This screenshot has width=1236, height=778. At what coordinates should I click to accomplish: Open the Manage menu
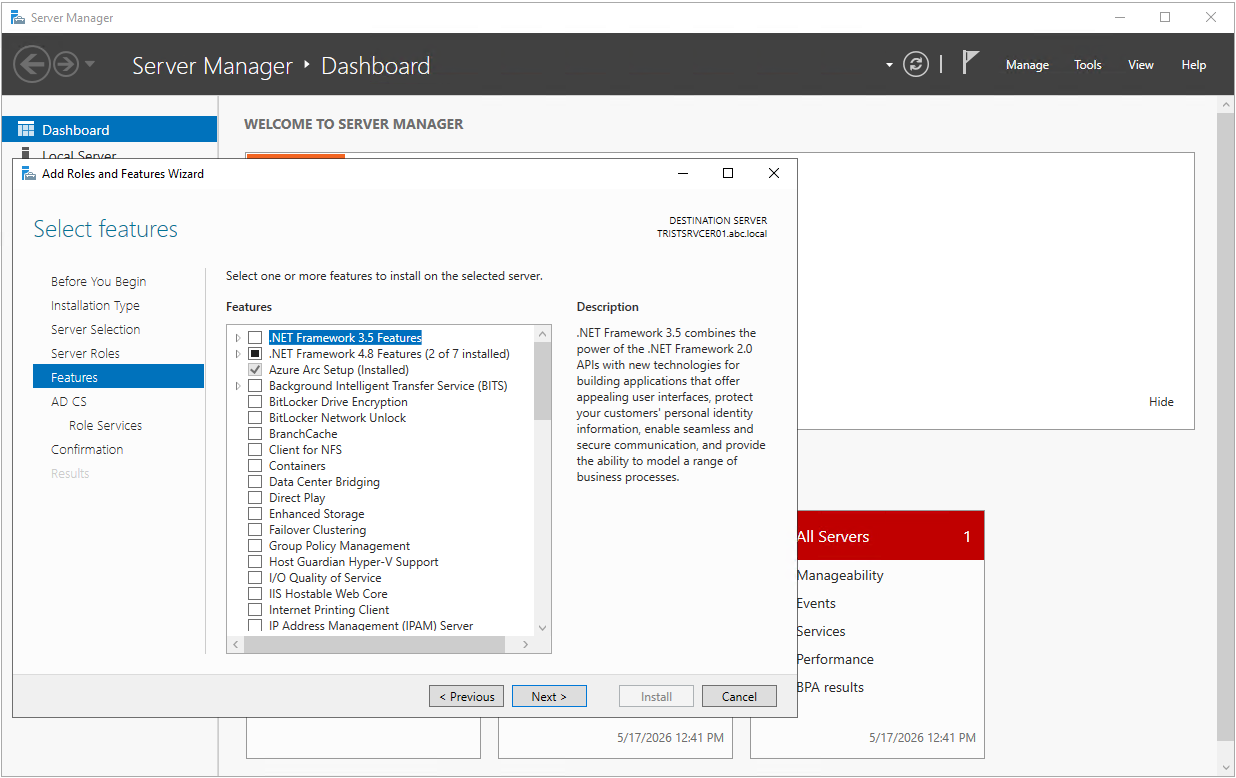click(1027, 65)
